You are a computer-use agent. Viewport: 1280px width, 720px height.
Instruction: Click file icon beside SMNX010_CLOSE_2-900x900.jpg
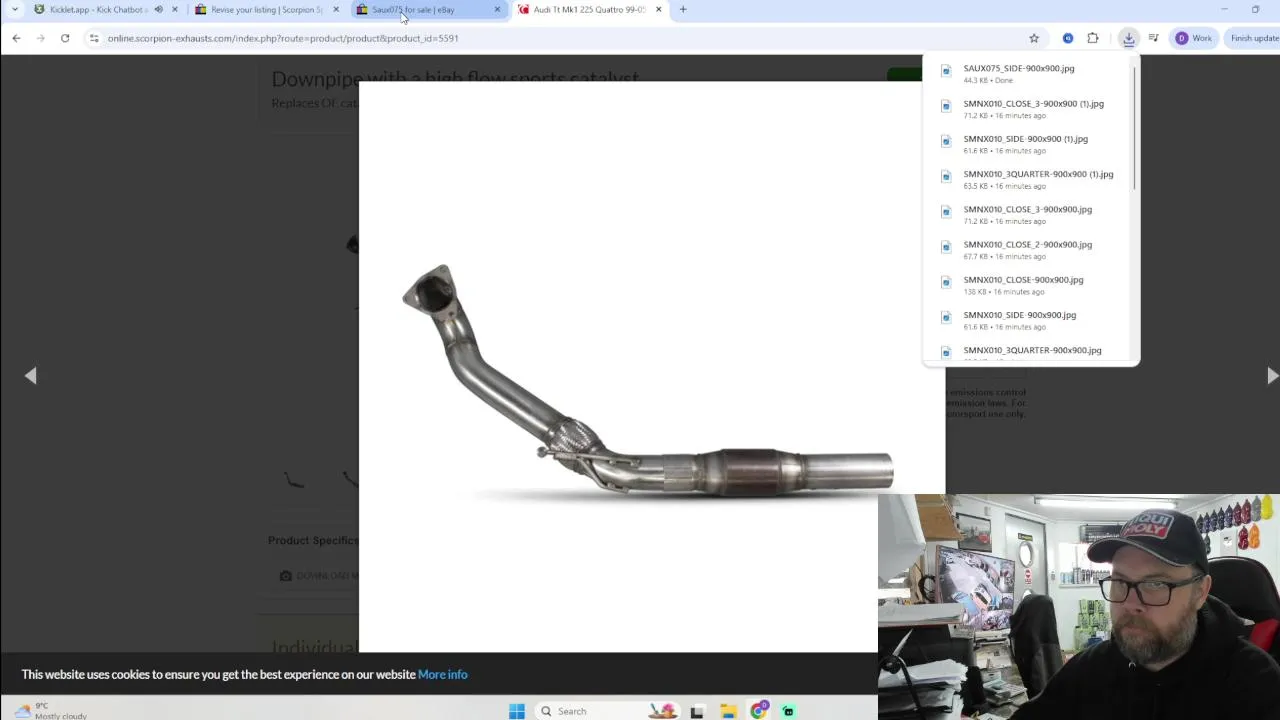[x=946, y=247]
